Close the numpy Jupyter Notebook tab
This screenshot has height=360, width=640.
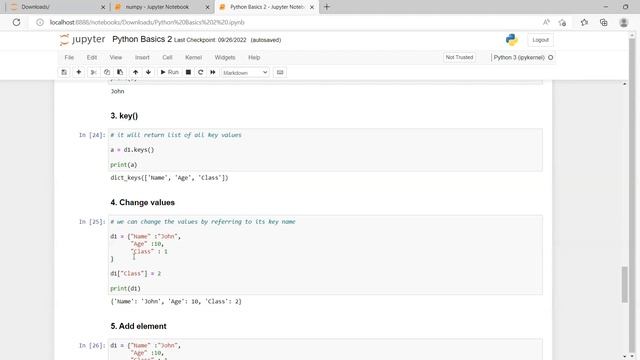coord(207,7)
